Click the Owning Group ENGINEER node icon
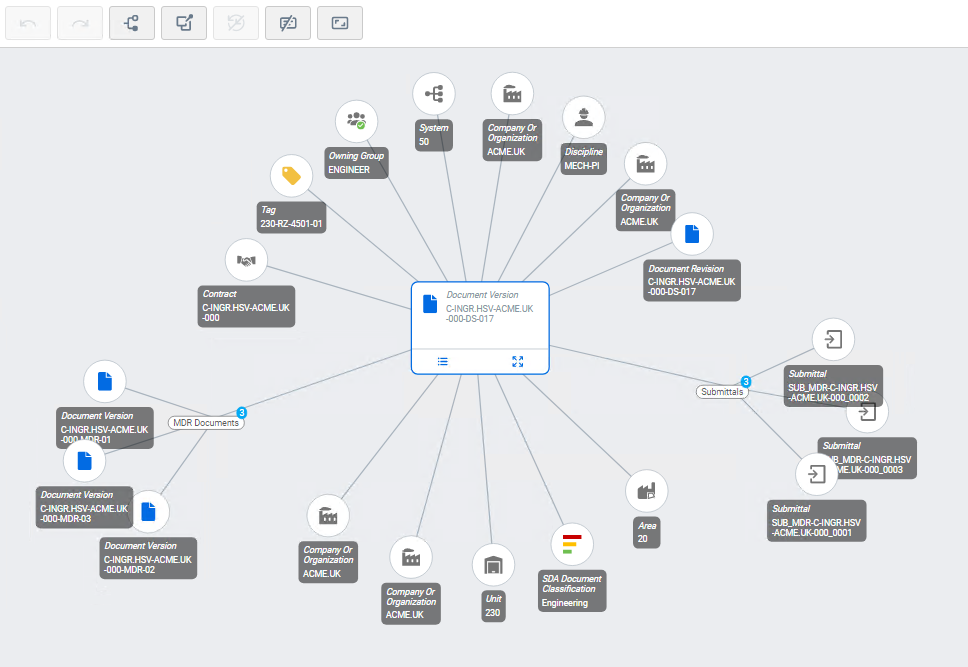The width and height of the screenshot is (968, 667). (x=356, y=122)
